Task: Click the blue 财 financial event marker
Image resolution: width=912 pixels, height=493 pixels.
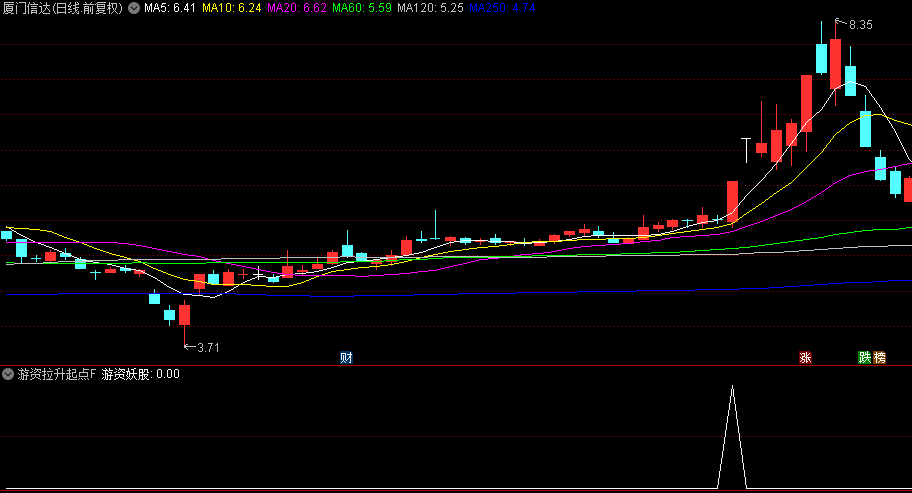Action: coord(346,358)
